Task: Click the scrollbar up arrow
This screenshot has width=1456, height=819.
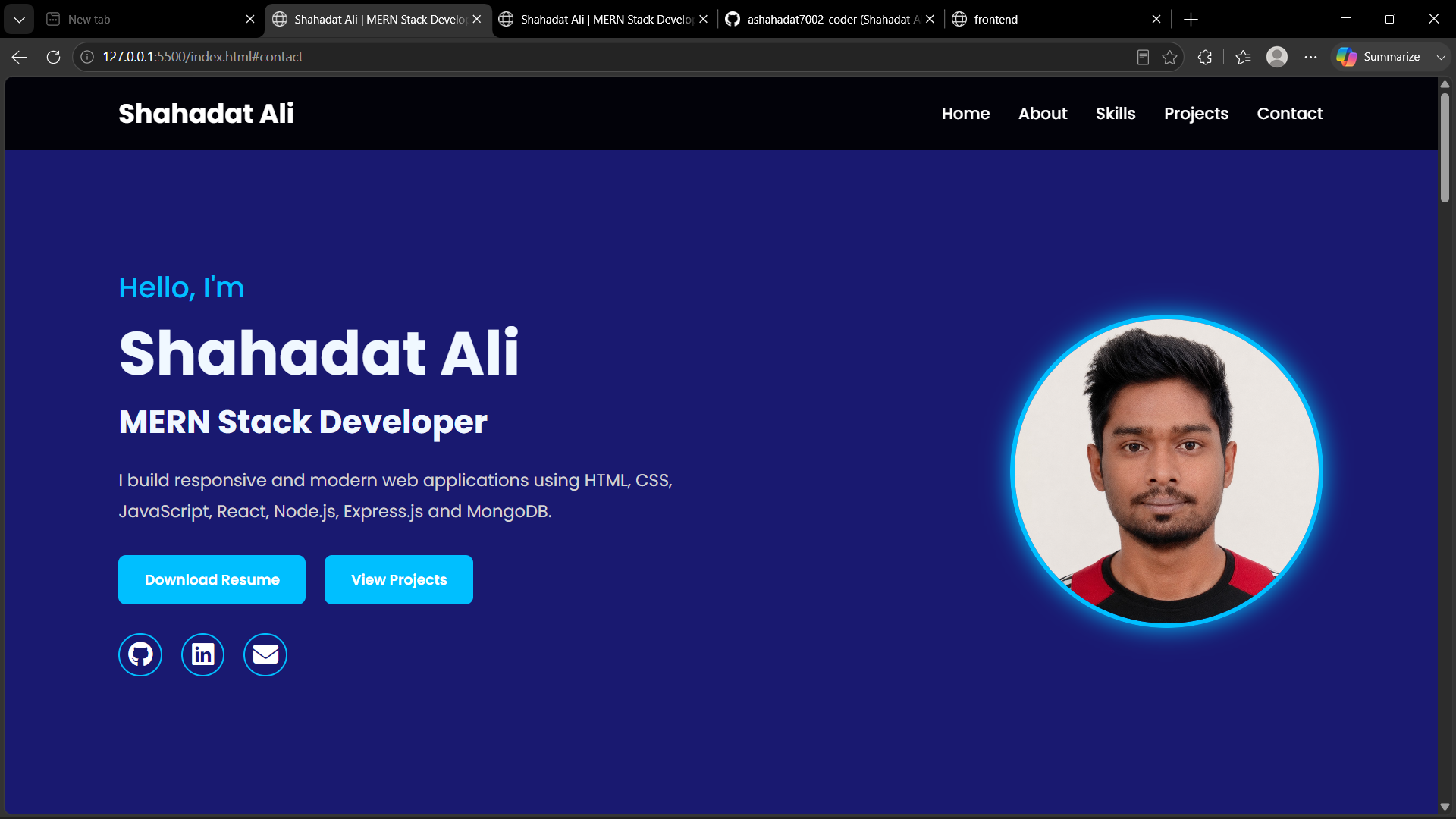Action: tap(1445, 85)
